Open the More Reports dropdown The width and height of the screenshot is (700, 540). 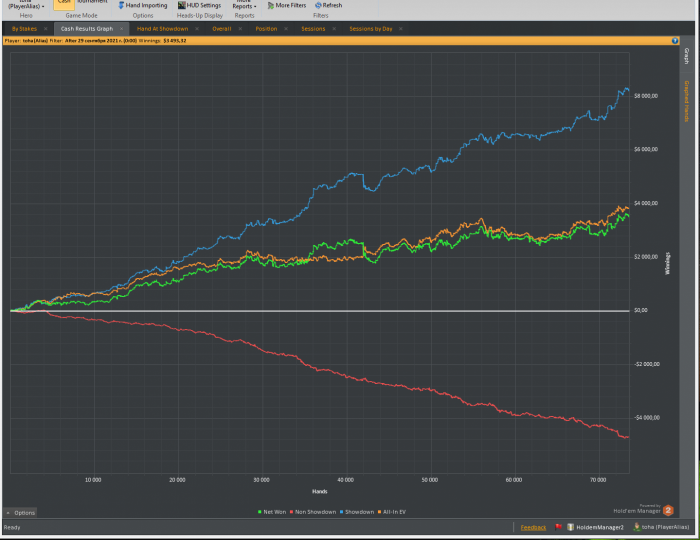click(243, 5)
